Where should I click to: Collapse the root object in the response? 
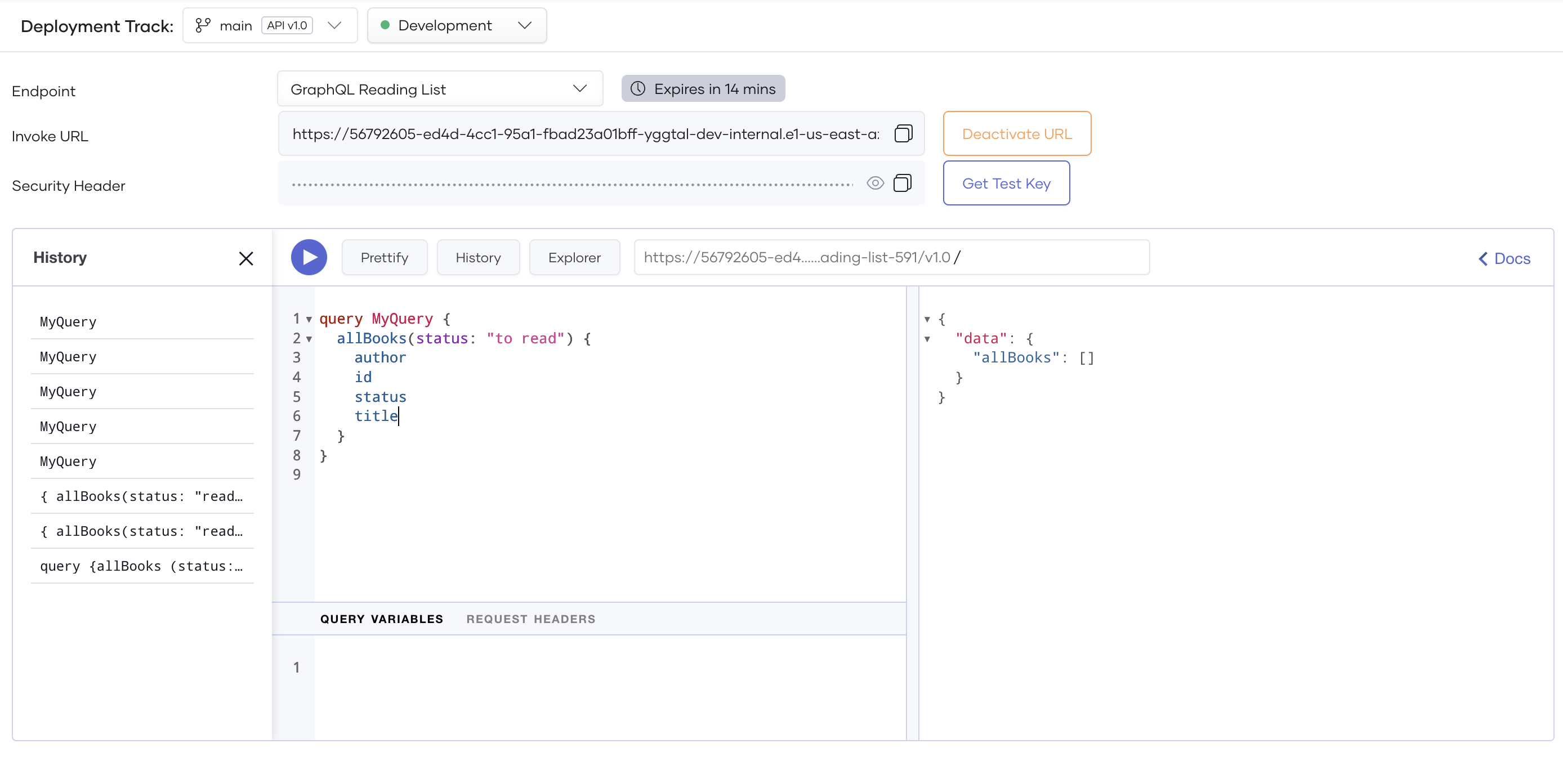[x=927, y=319]
